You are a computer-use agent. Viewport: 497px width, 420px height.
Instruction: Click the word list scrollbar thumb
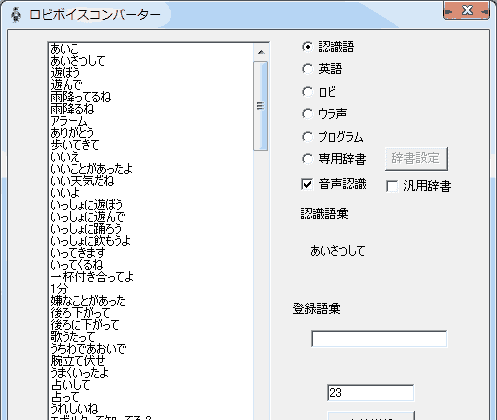click(x=260, y=106)
